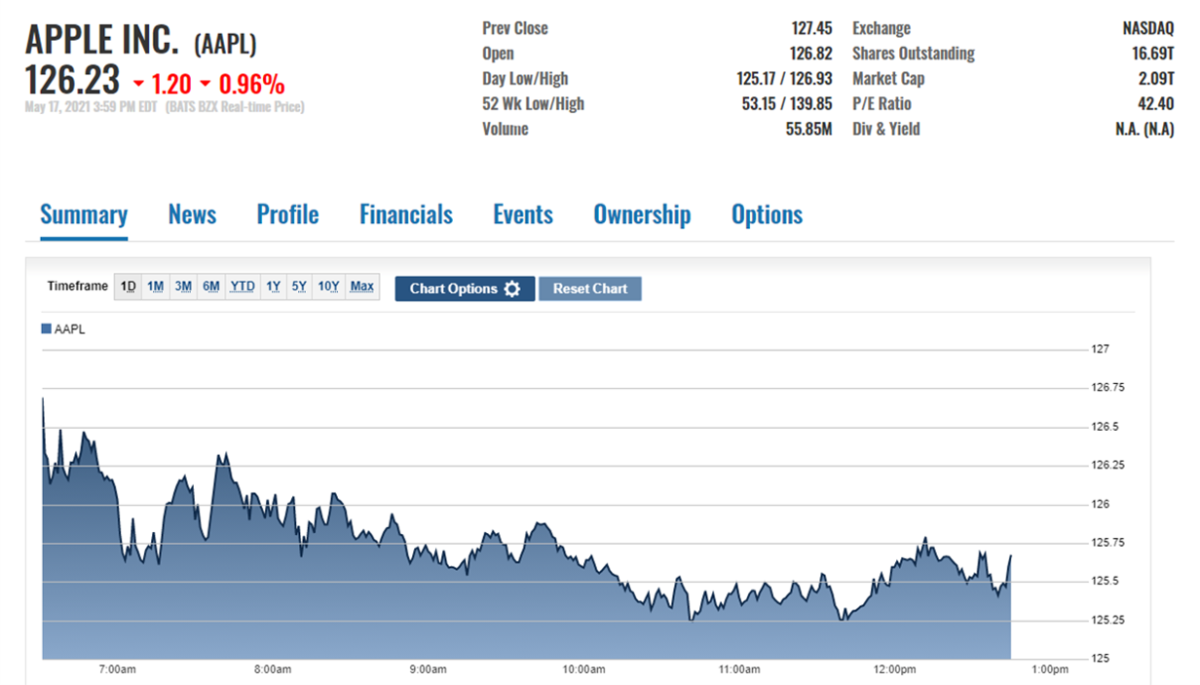Click the 125.25 y-axis label
Image resolution: width=1200 pixels, height=685 pixels.
1106,620
